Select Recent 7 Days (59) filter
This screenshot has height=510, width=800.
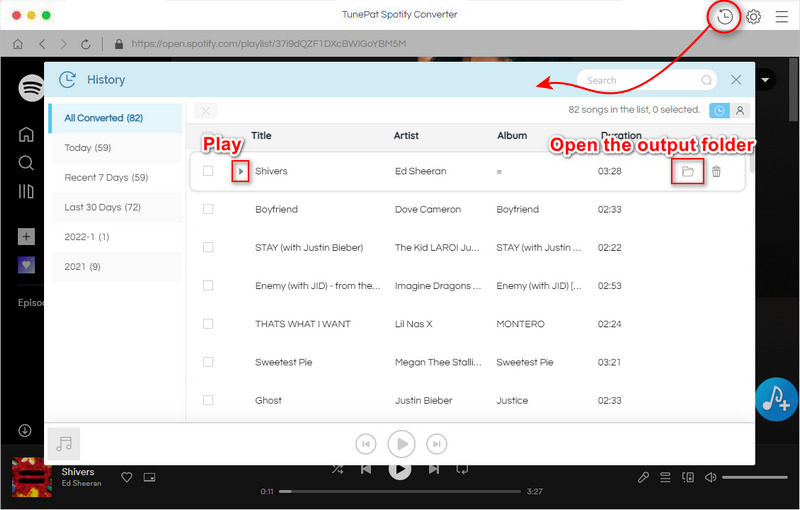point(117,177)
